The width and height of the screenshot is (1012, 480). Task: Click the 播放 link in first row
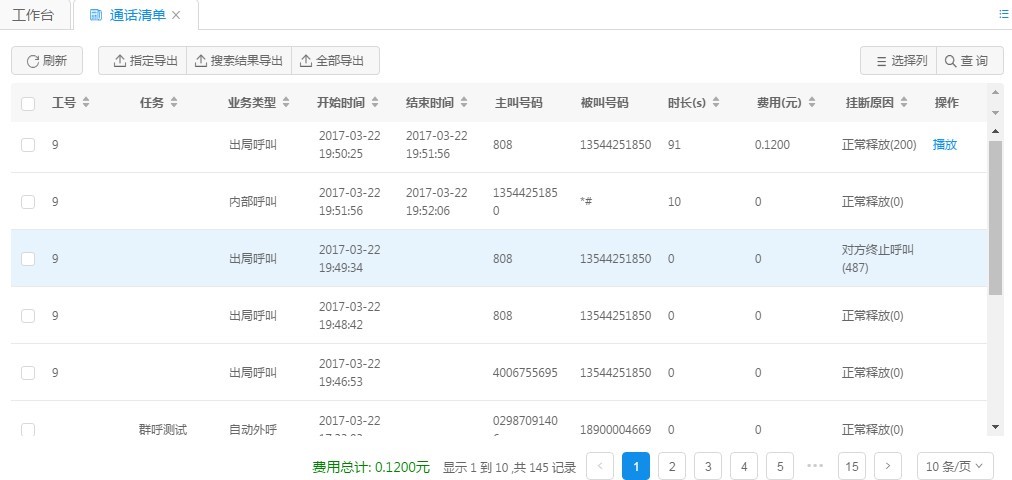944,144
